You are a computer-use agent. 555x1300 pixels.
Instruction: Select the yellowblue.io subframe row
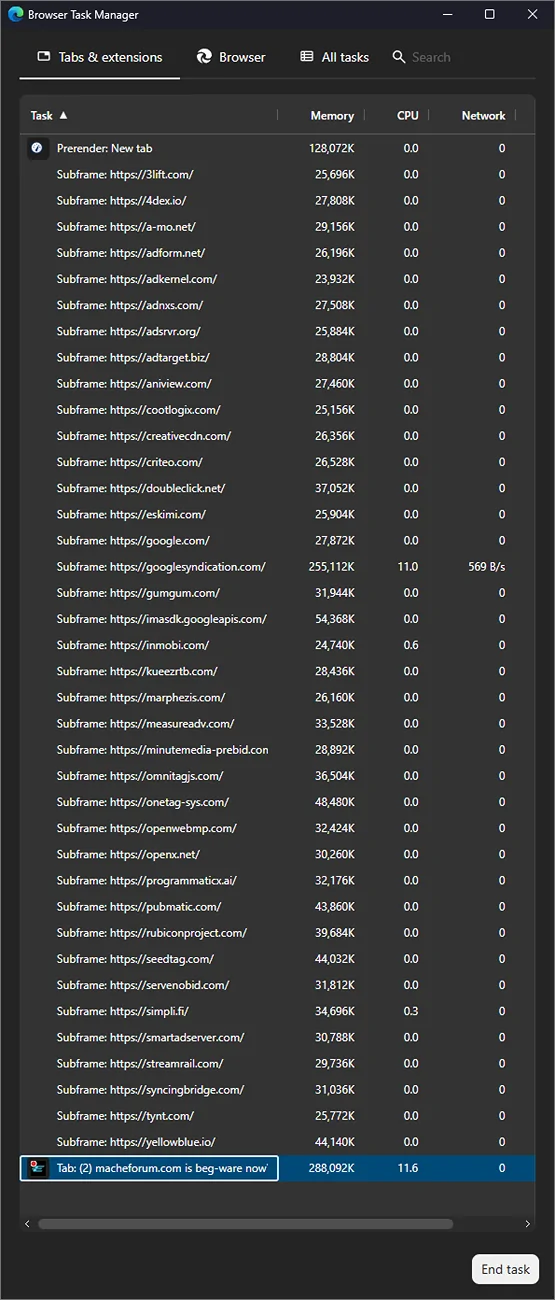click(277, 1142)
